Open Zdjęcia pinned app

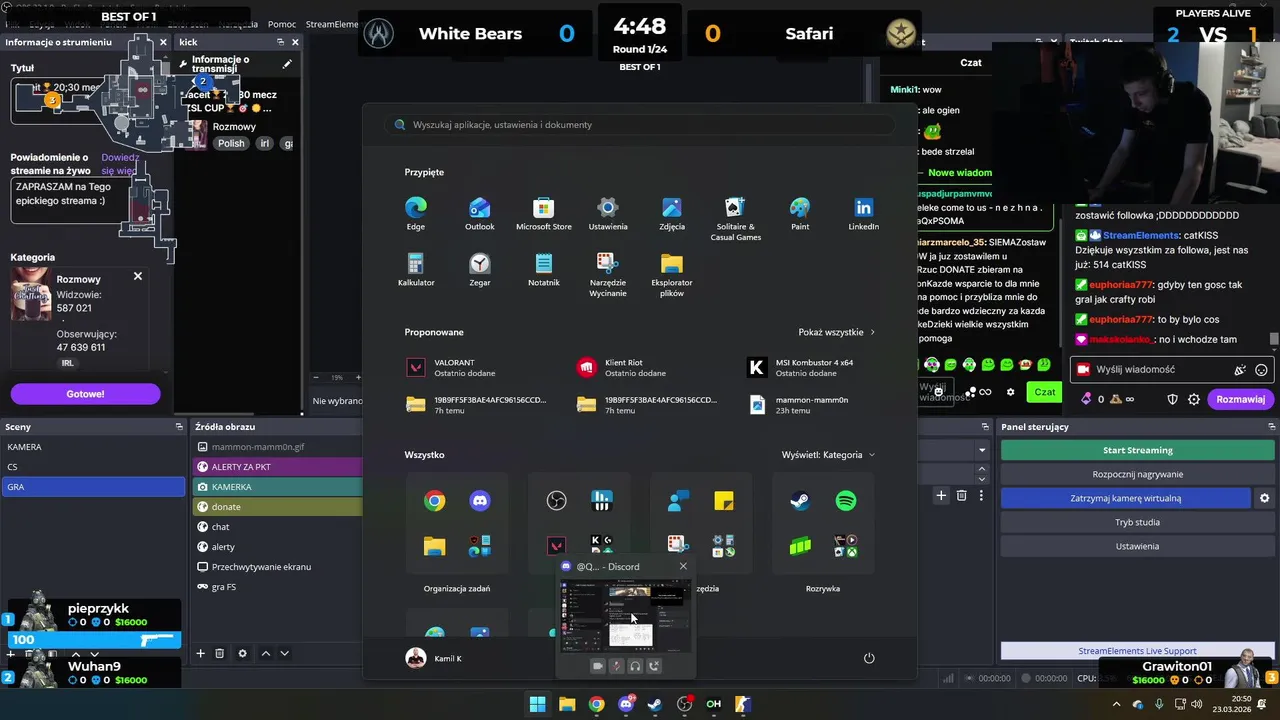coord(672,214)
